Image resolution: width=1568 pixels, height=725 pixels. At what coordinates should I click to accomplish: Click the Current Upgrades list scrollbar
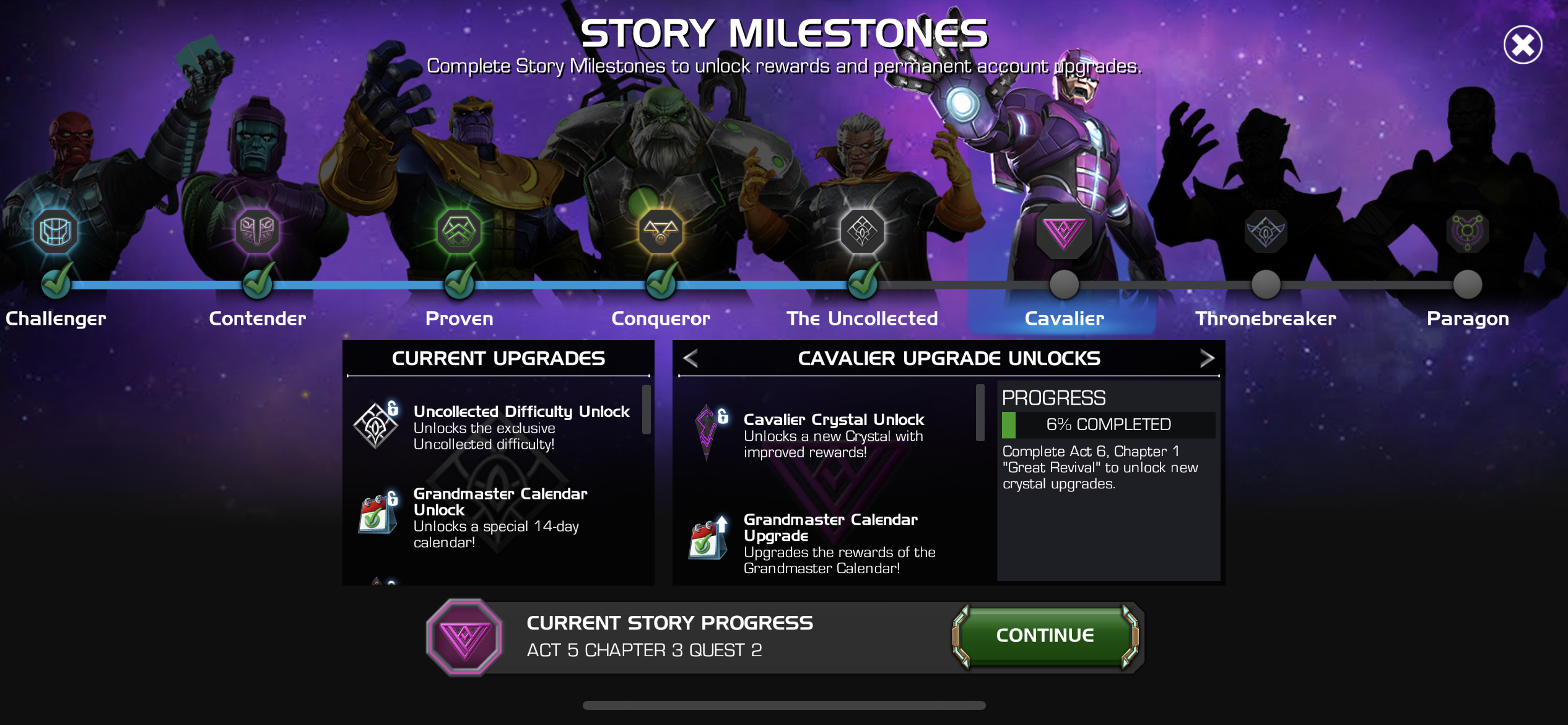(x=646, y=410)
